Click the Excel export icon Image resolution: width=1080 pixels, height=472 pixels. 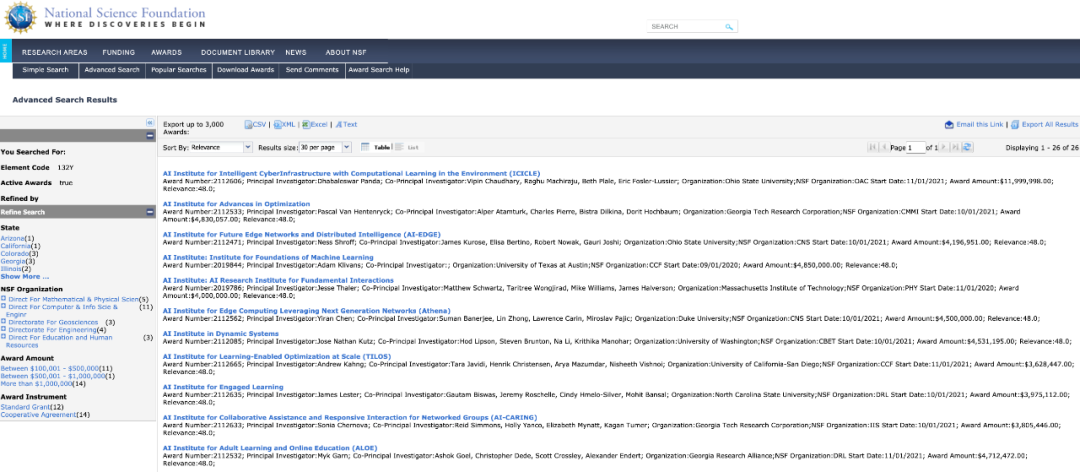tap(306, 125)
